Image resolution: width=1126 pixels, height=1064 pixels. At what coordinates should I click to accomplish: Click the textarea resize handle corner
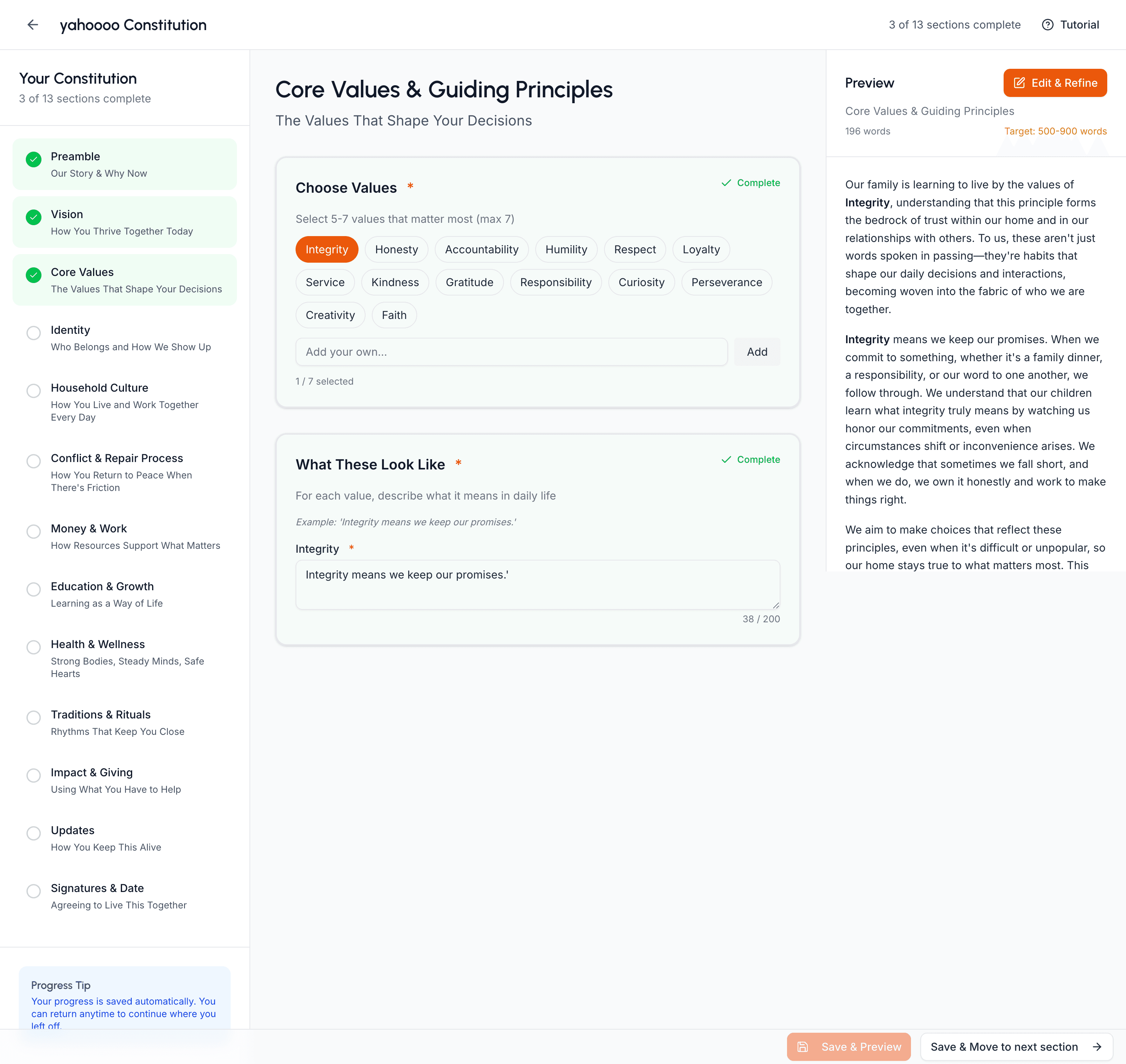coord(775,605)
